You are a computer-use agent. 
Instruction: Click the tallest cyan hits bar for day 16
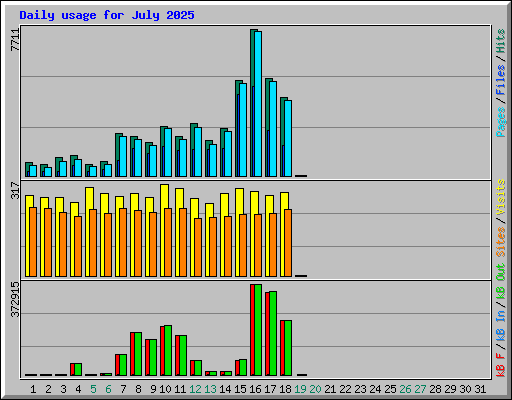258,104
